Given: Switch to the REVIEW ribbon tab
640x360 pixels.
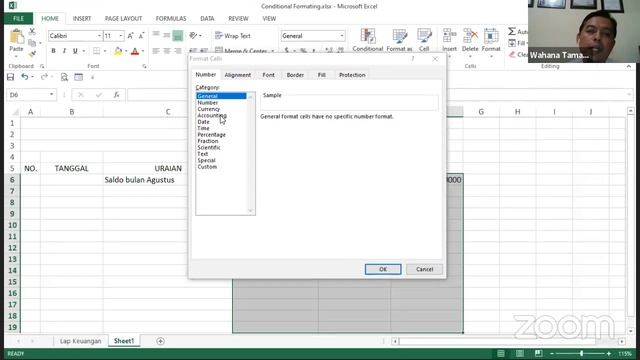Looking at the screenshot, I should pyautogui.click(x=238, y=19).
